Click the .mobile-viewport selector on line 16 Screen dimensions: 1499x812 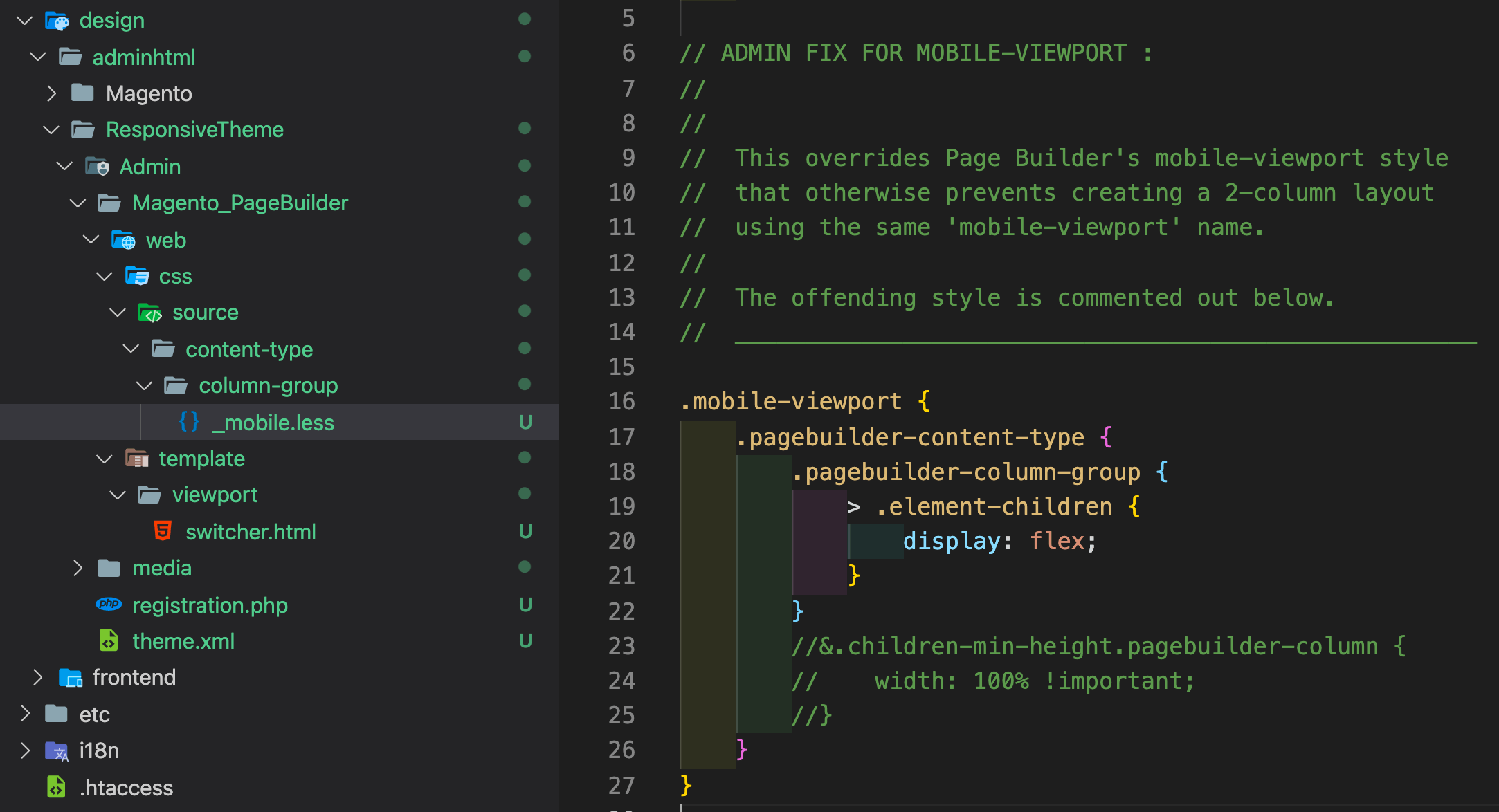791,401
